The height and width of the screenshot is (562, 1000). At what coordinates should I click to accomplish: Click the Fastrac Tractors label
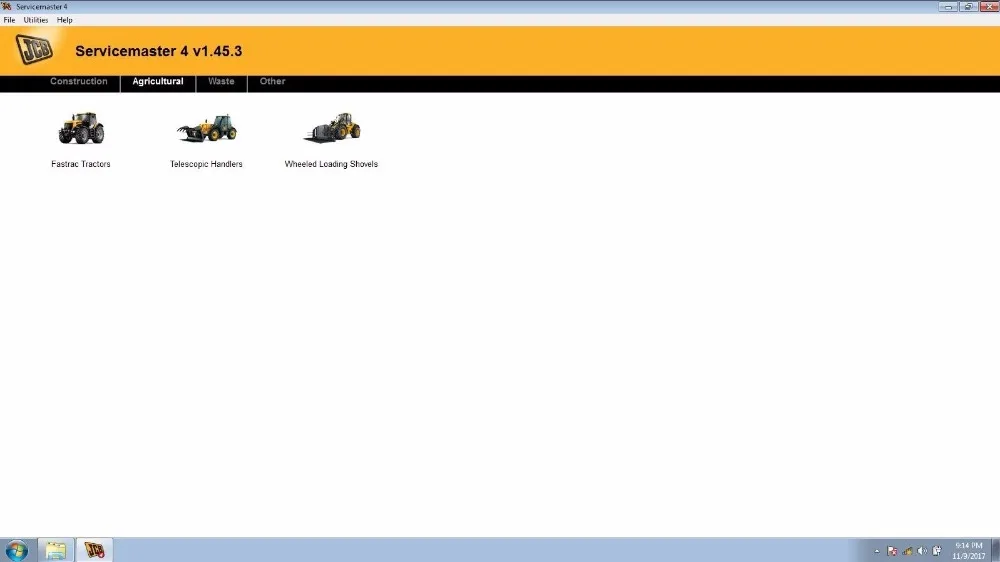(81, 164)
